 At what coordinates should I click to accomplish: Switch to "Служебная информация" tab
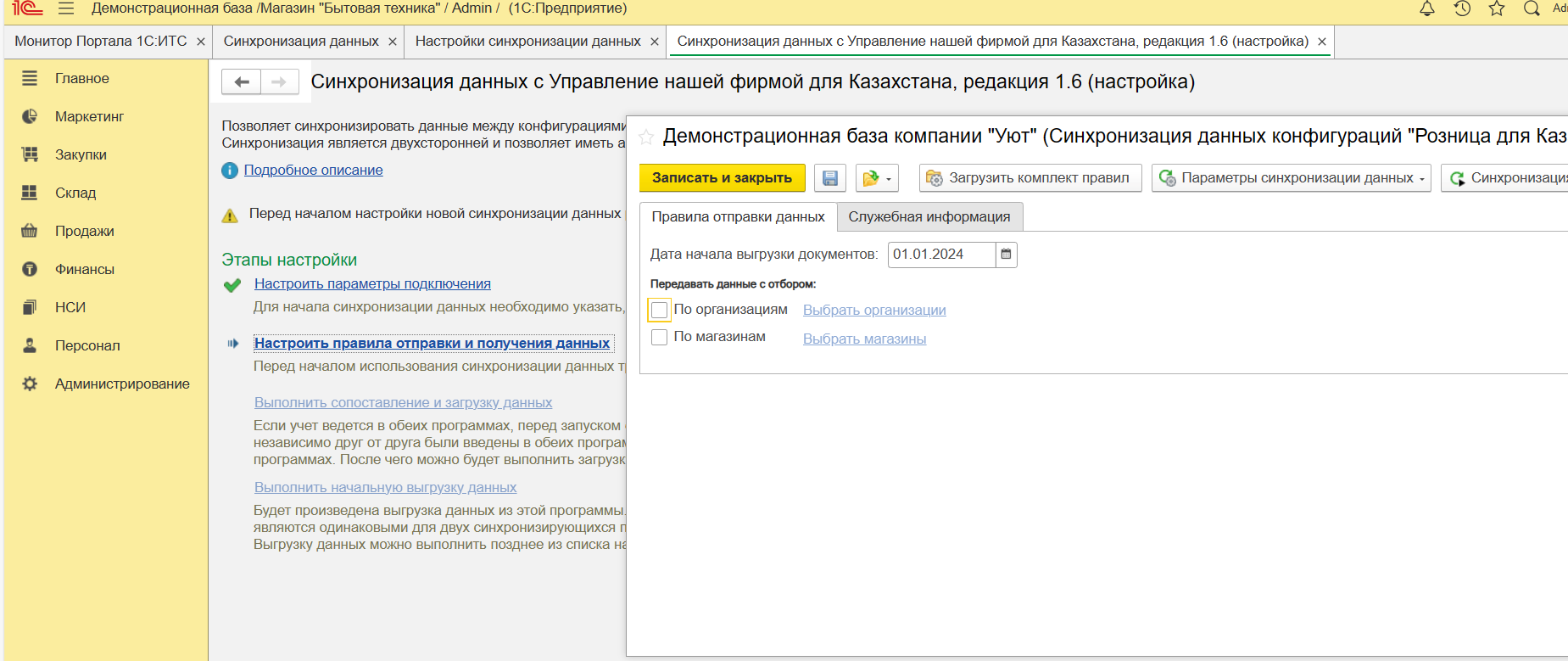point(929,217)
